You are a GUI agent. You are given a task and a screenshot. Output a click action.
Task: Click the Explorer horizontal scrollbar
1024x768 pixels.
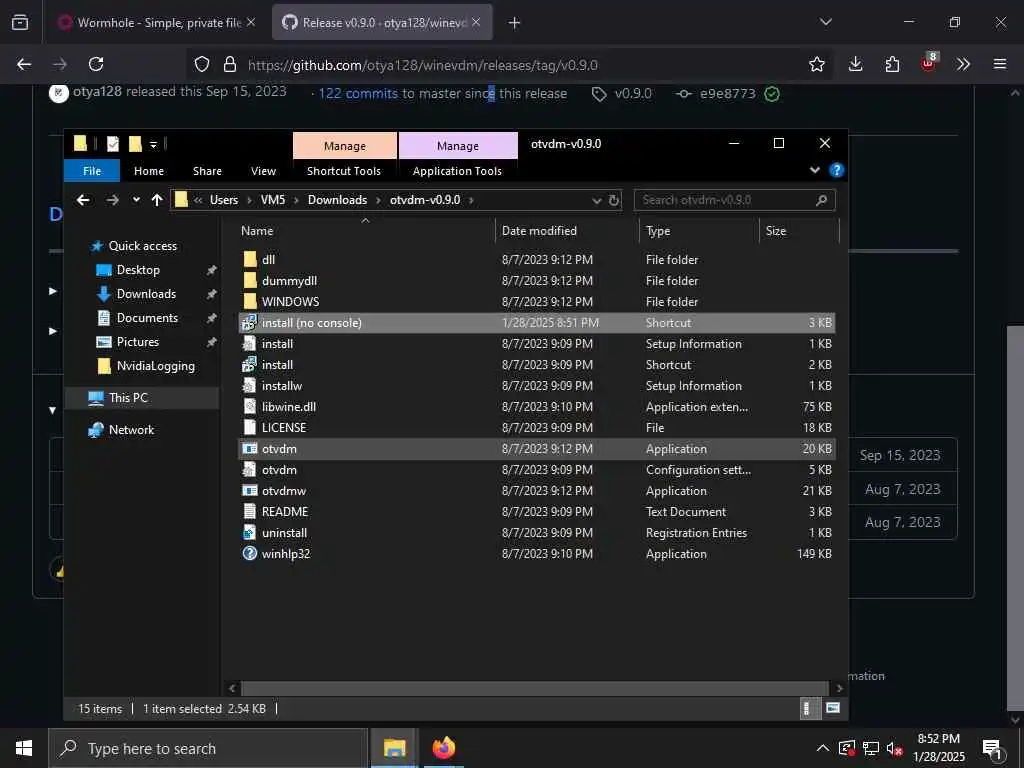tap(534, 688)
